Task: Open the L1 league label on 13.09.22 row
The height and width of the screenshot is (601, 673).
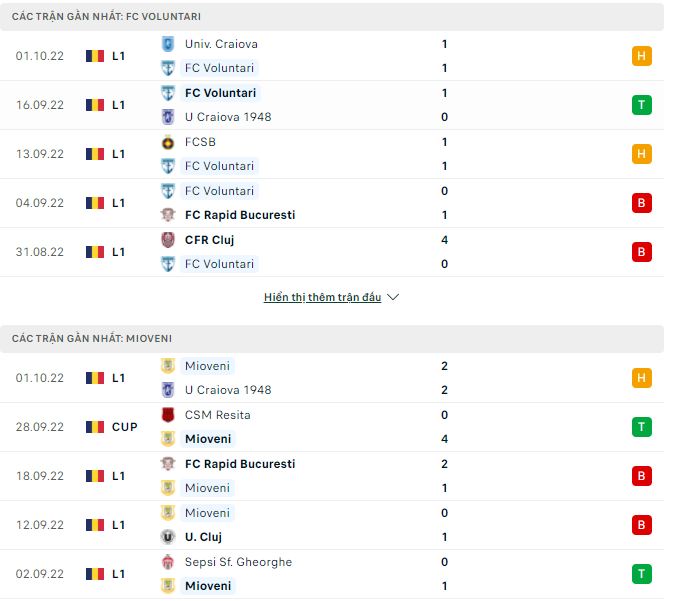Action: [x=119, y=154]
